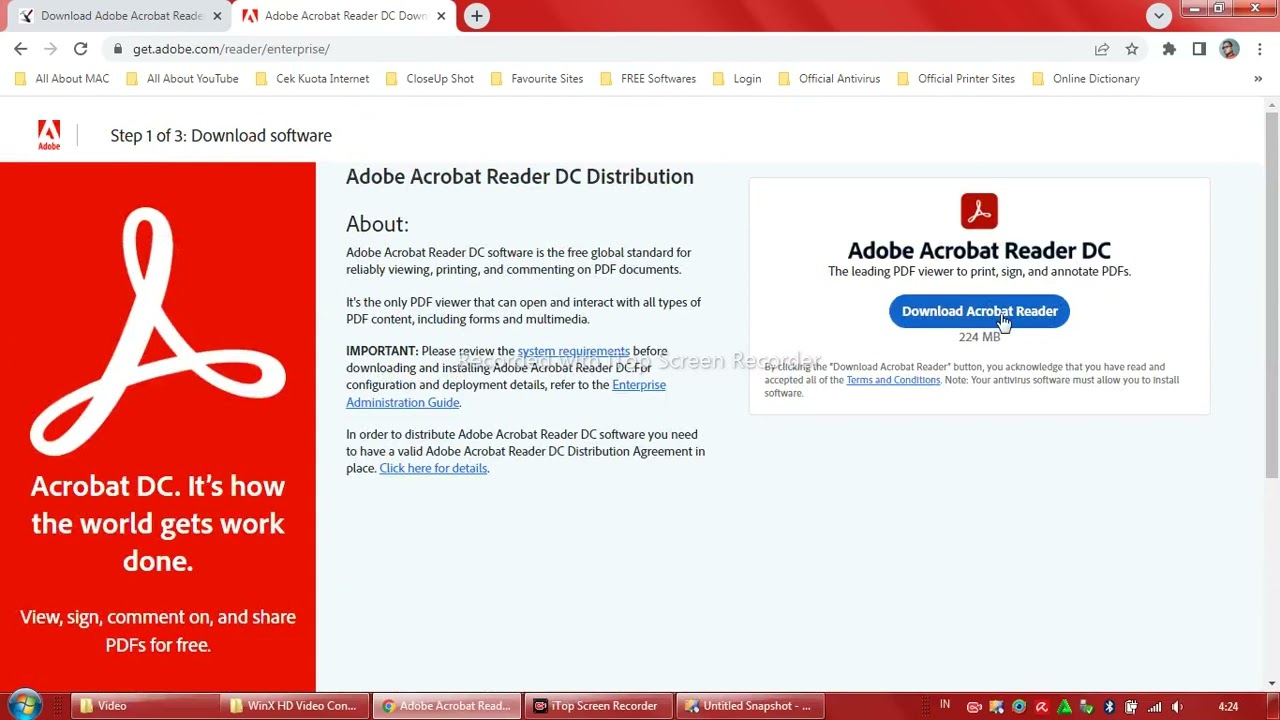Open the Favourite Sites bookmark folder
The width and height of the screenshot is (1280, 720).
coord(537,79)
